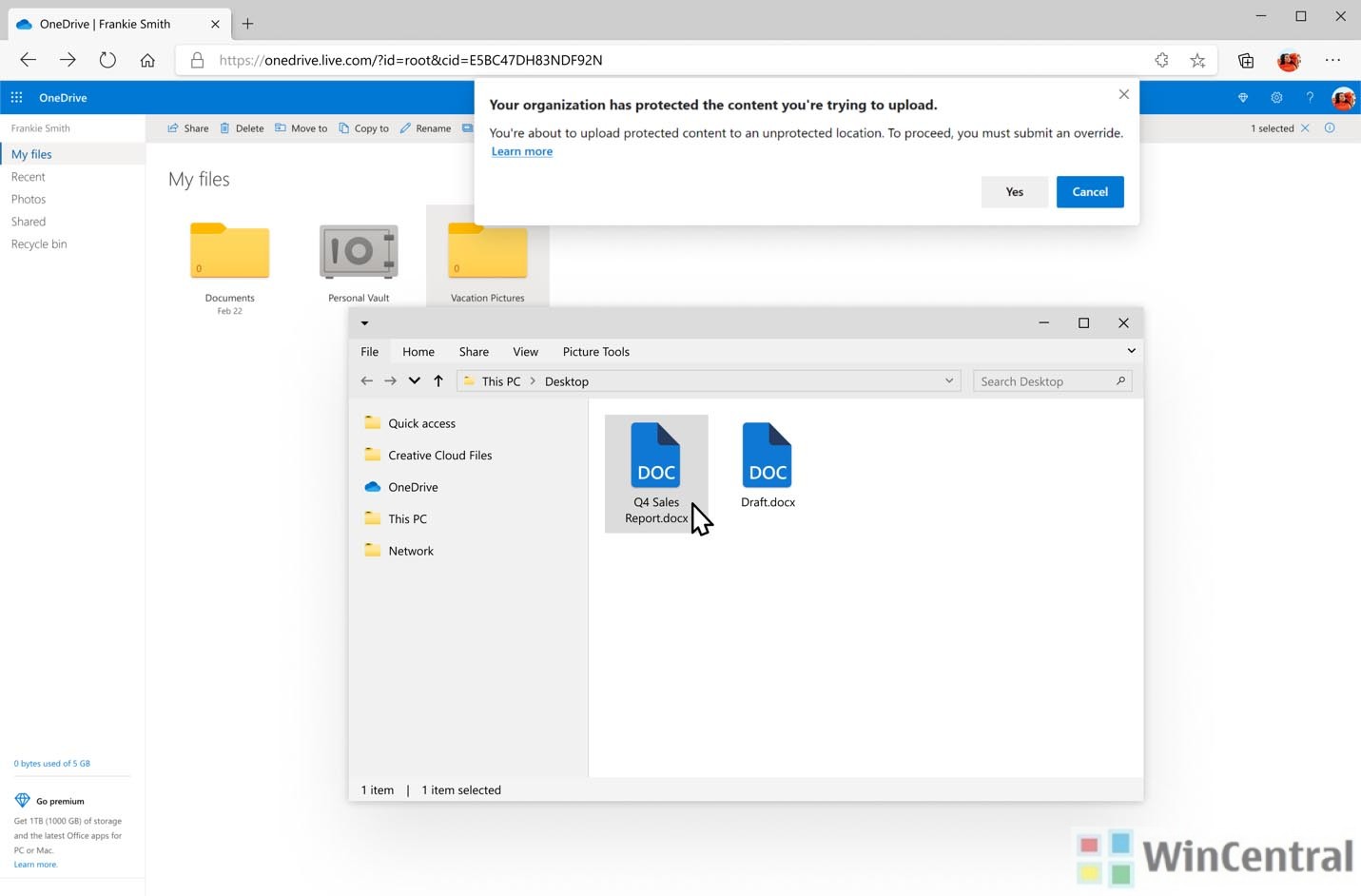Click Share in OneDrive toolbar

pyautogui.click(x=188, y=128)
